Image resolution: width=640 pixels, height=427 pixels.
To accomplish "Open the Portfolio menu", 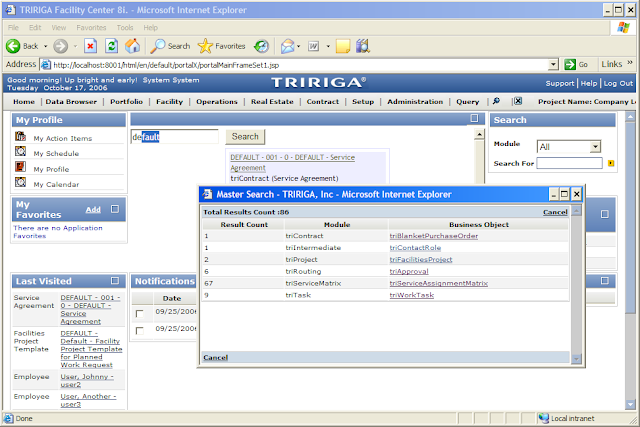I will click(x=126, y=102).
